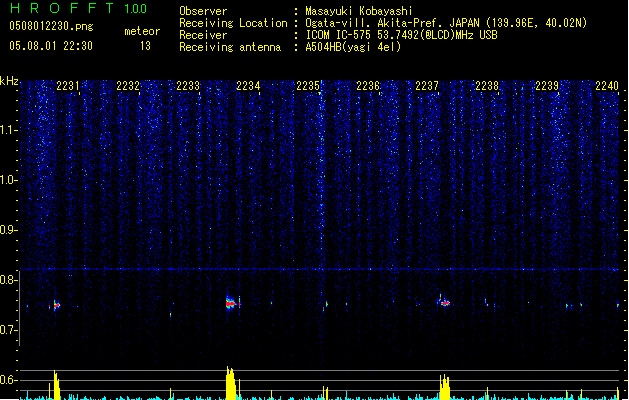Click the 2235 time marker

(x=308, y=86)
